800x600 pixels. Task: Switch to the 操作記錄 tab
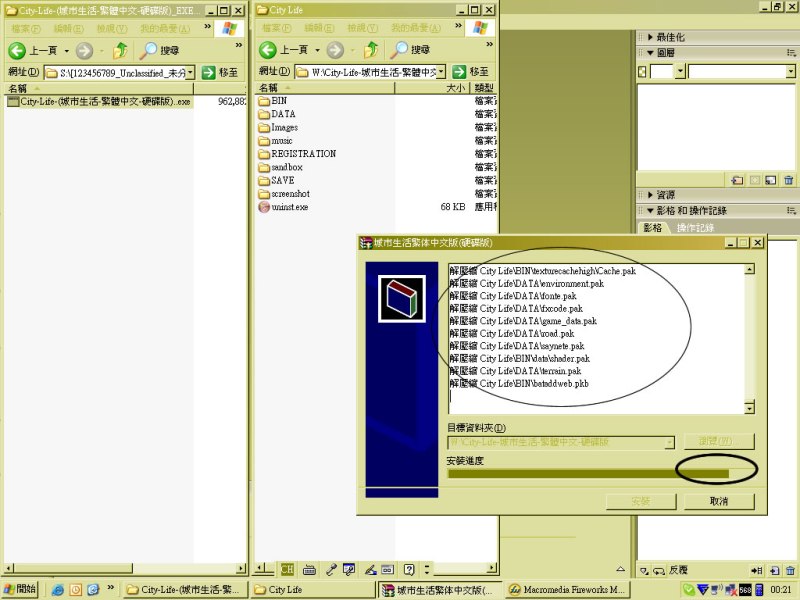tap(695, 228)
